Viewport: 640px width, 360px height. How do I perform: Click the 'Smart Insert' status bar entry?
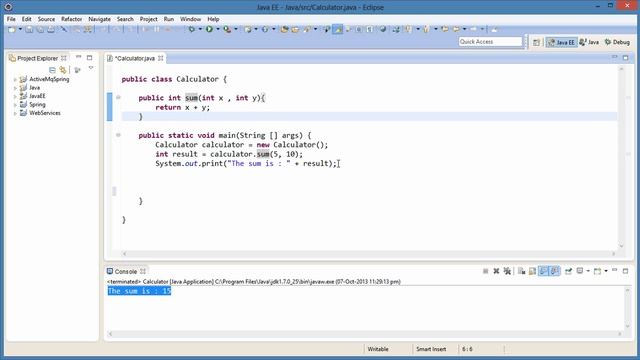pos(431,349)
